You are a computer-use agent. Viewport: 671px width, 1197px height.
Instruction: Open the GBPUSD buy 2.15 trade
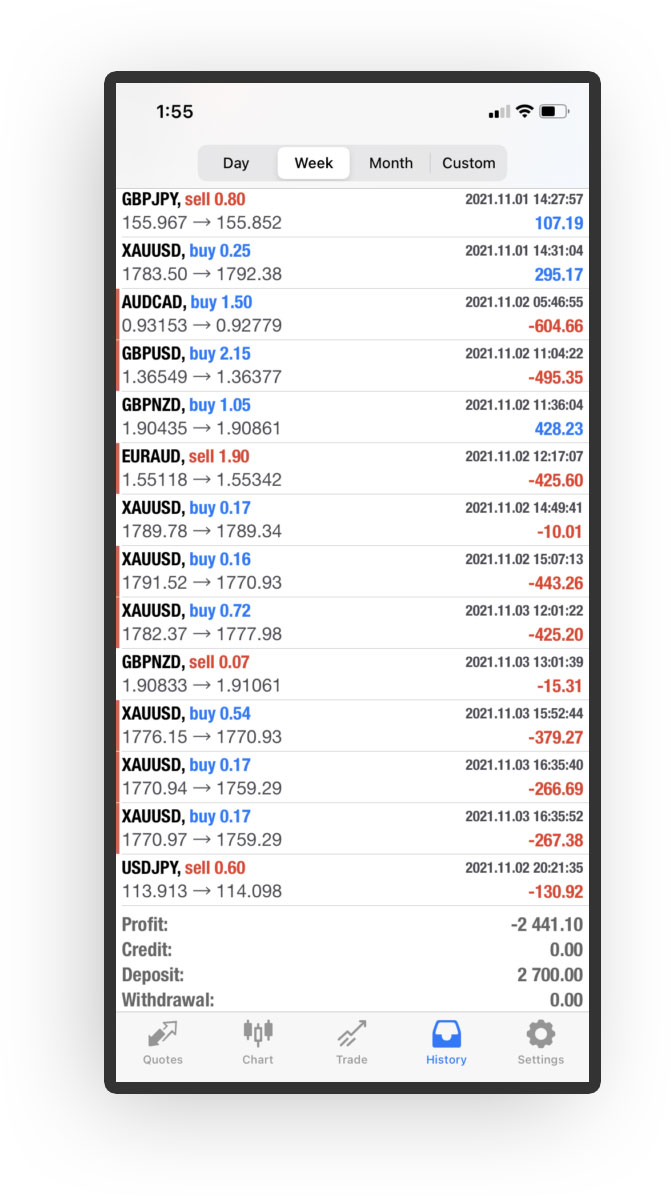coord(352,365)
